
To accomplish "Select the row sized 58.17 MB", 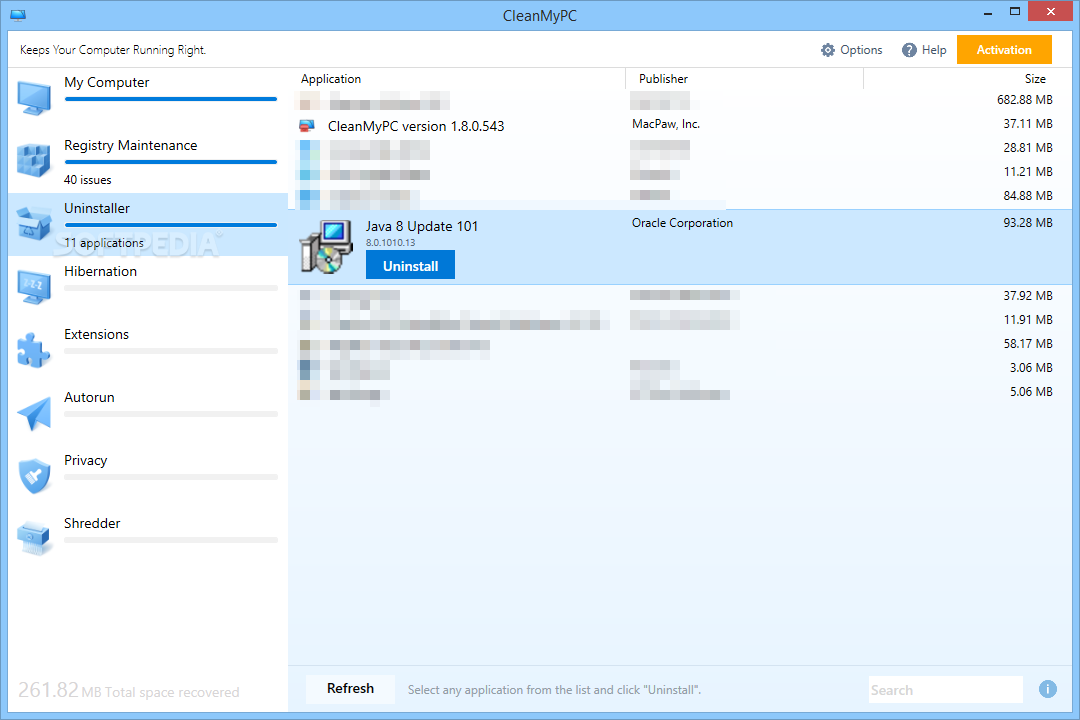I will point(681,345).
